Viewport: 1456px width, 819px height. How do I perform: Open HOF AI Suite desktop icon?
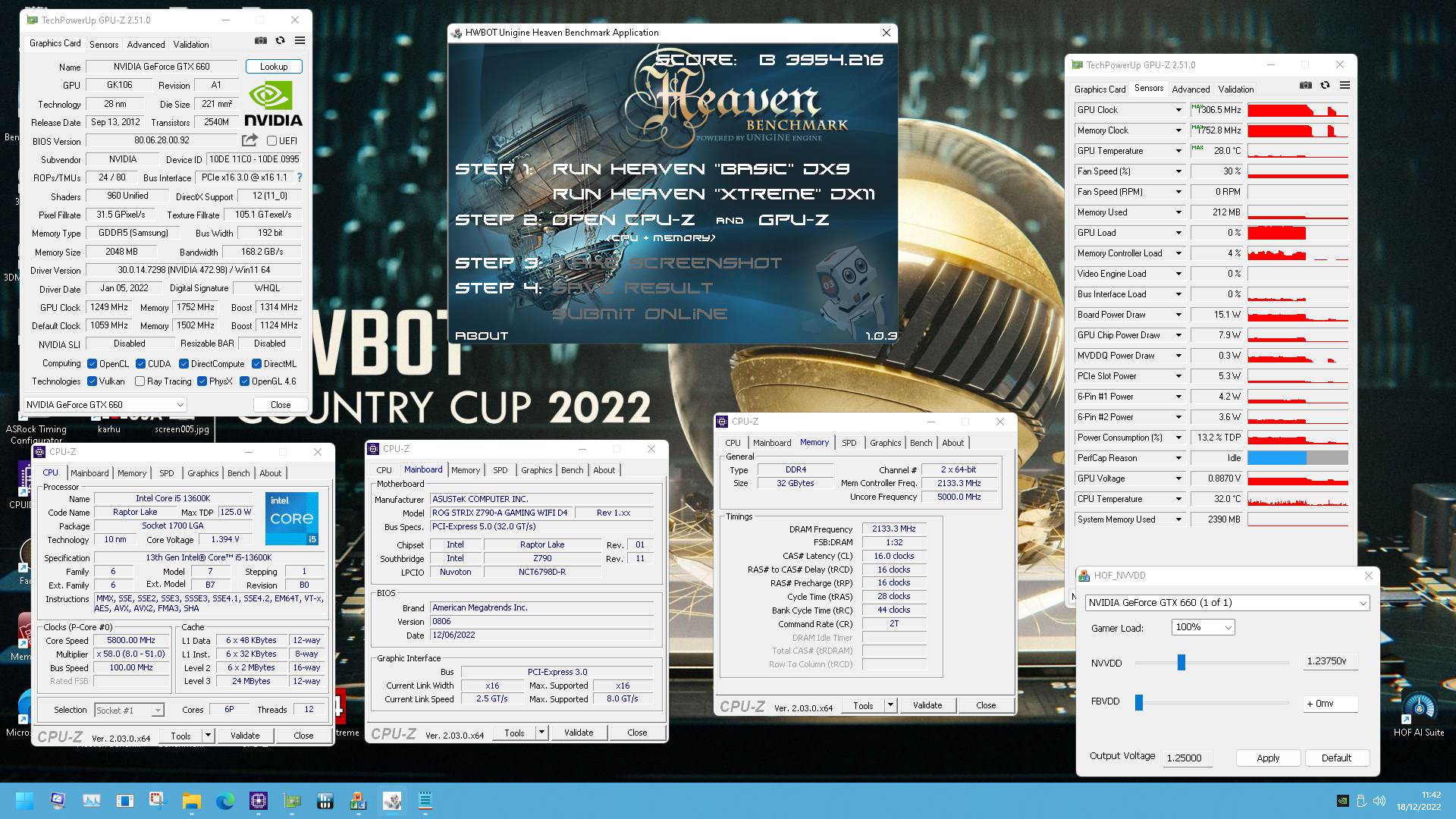click(x=1419, y=713)
